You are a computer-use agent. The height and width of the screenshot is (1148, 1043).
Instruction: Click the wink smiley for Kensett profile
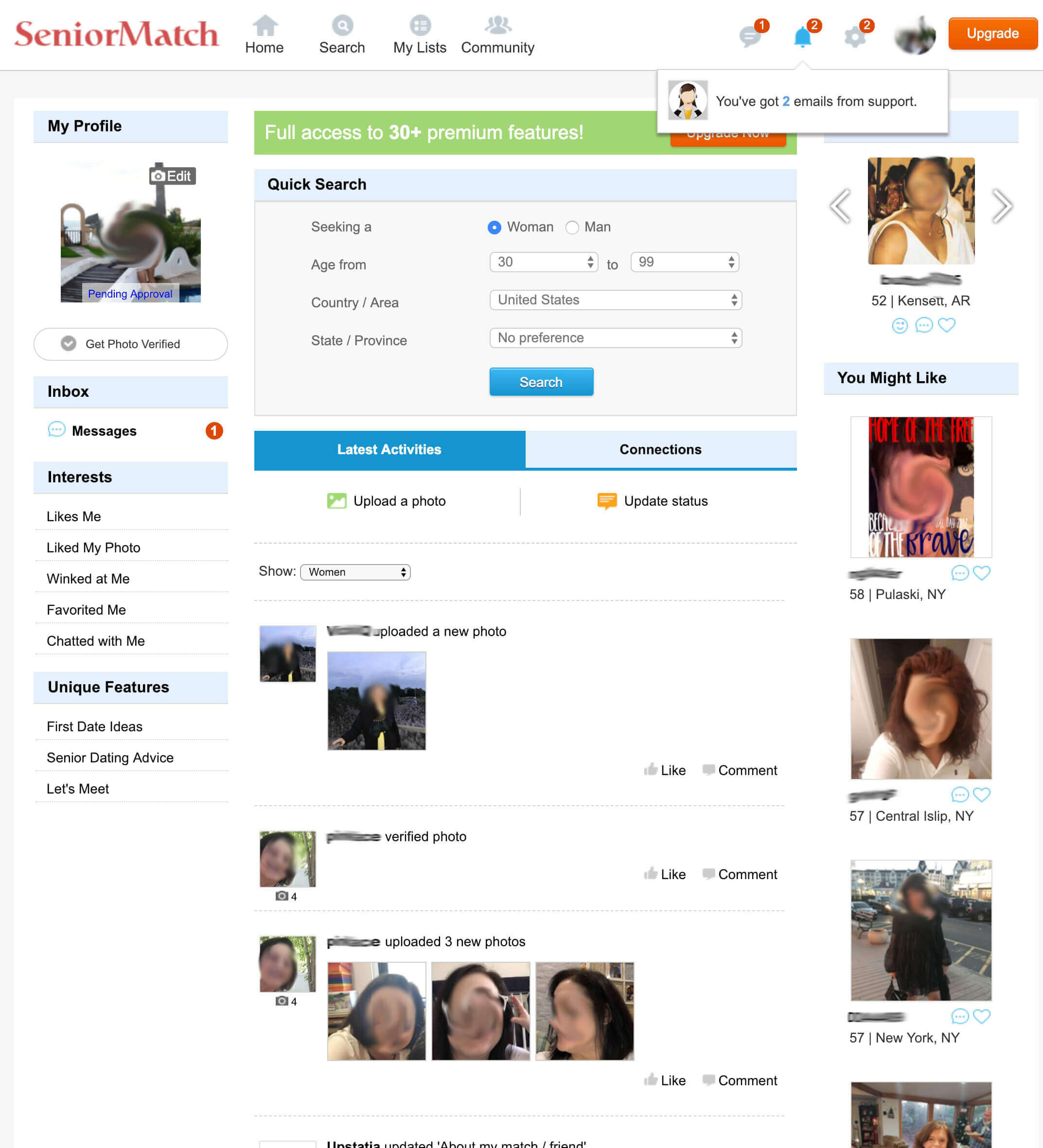coord(899,325)
